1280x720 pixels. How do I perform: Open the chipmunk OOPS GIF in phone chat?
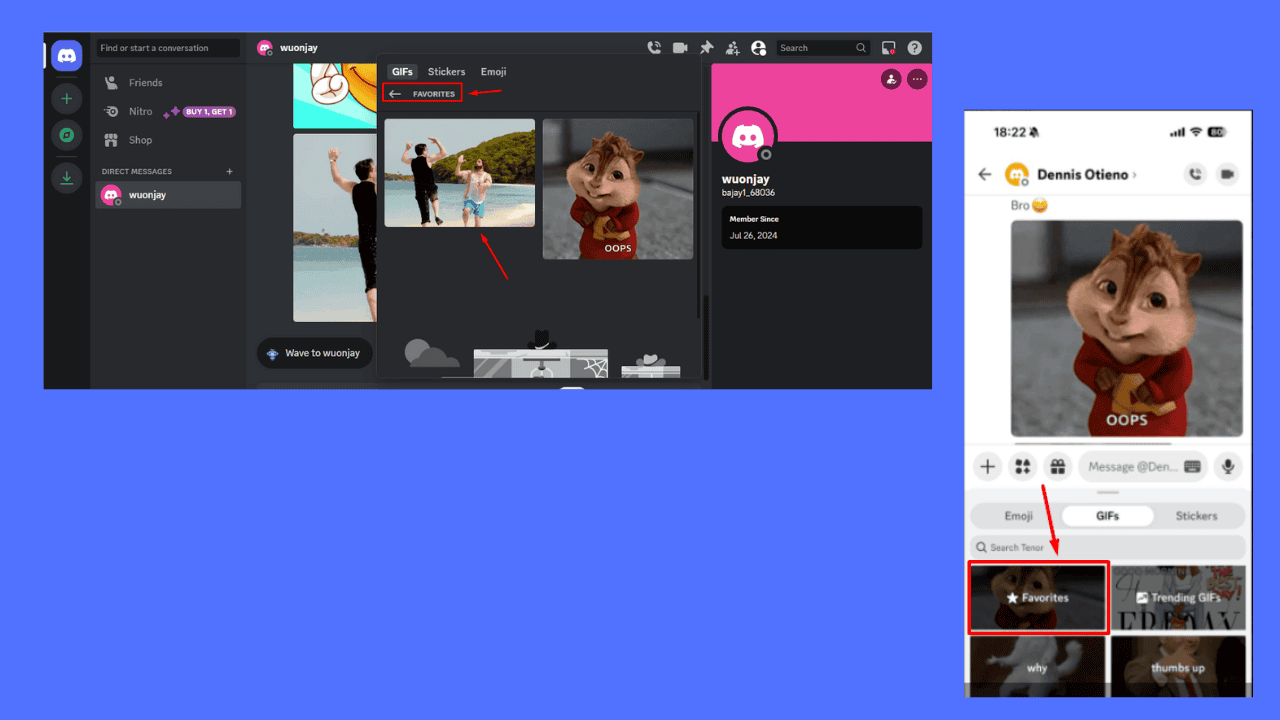pos(1127,328)
